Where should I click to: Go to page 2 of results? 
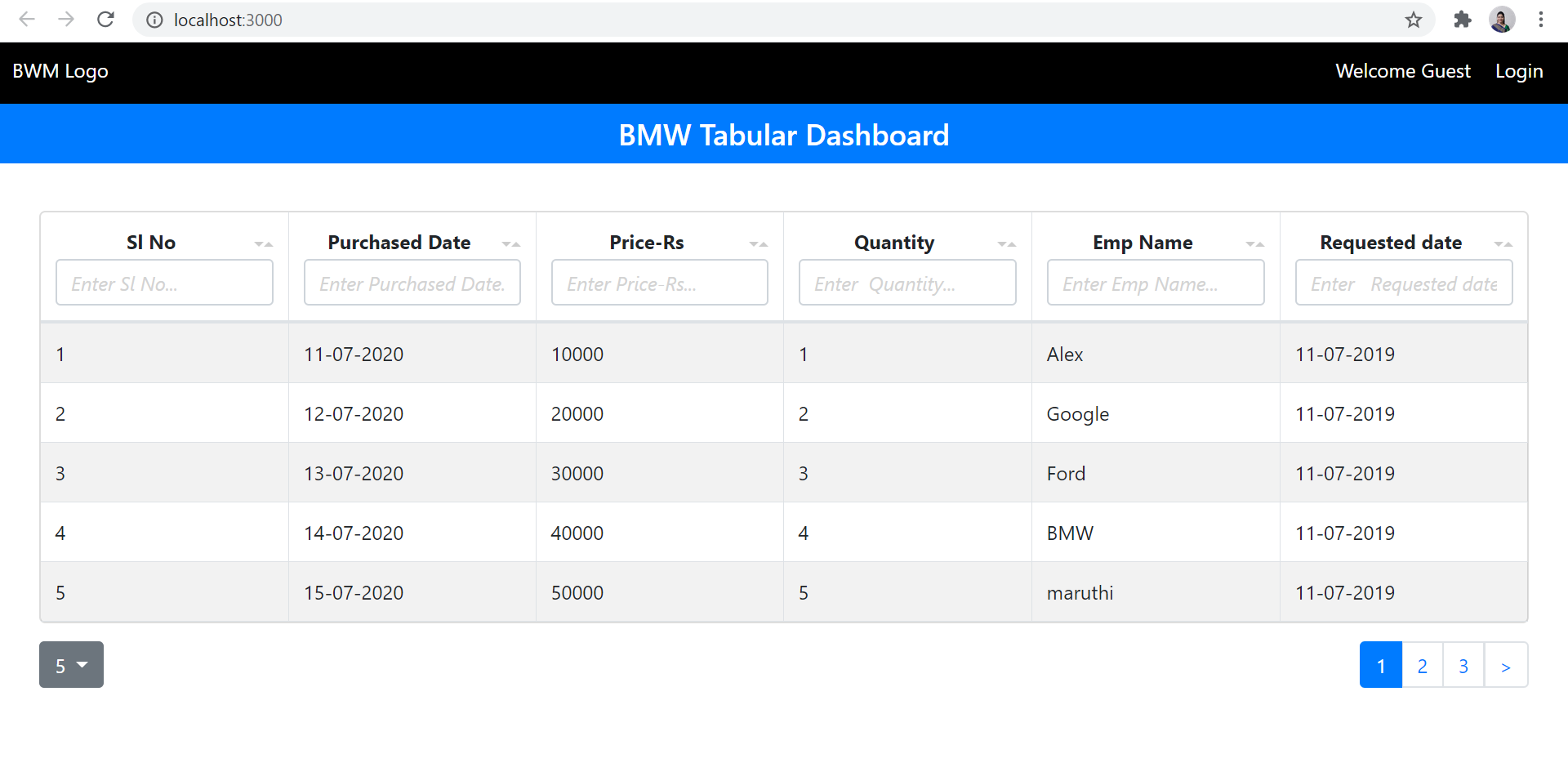[x=1422, y=665]
